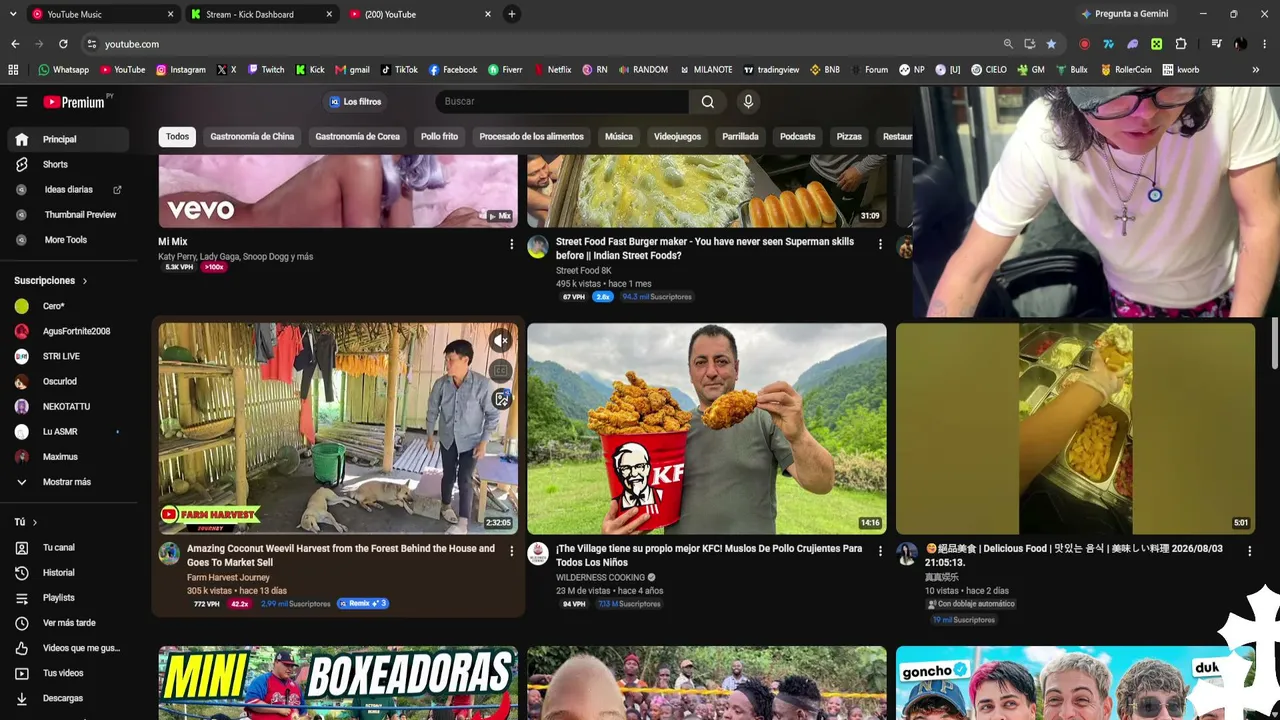Open the tradingview bookmark
Screen dimensions: 1280x720
(771, 70)
